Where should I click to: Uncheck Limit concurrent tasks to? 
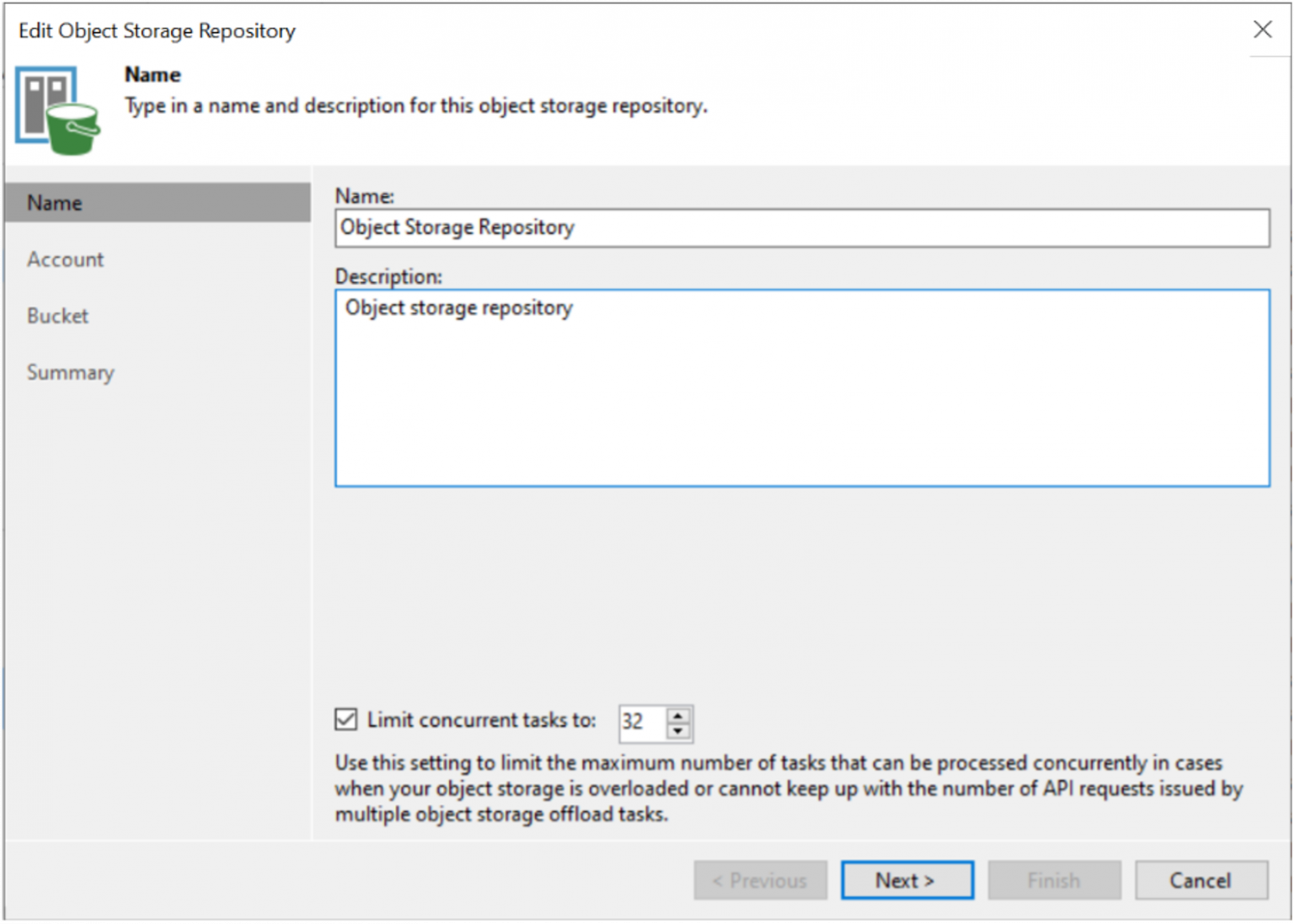tap(346, 718)
